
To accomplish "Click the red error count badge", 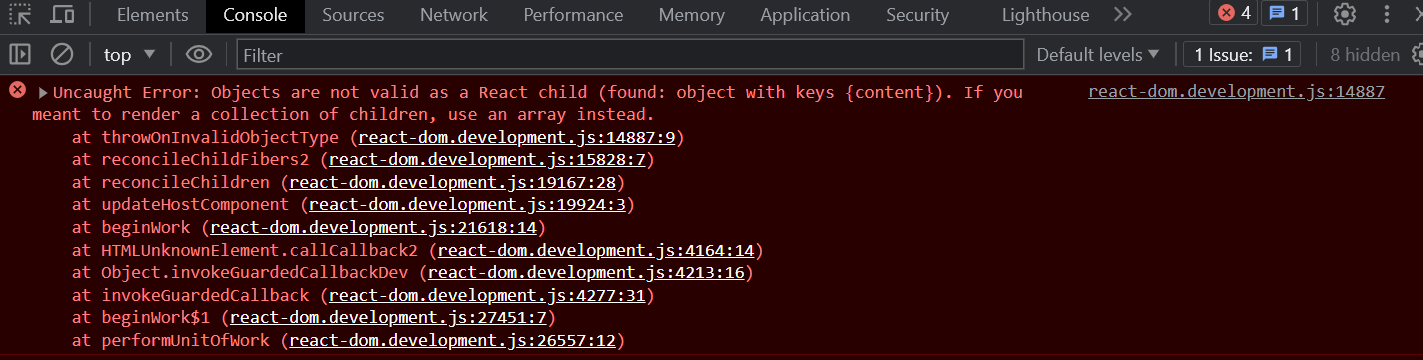I will pyautogui.click(x=1235, y=13).
